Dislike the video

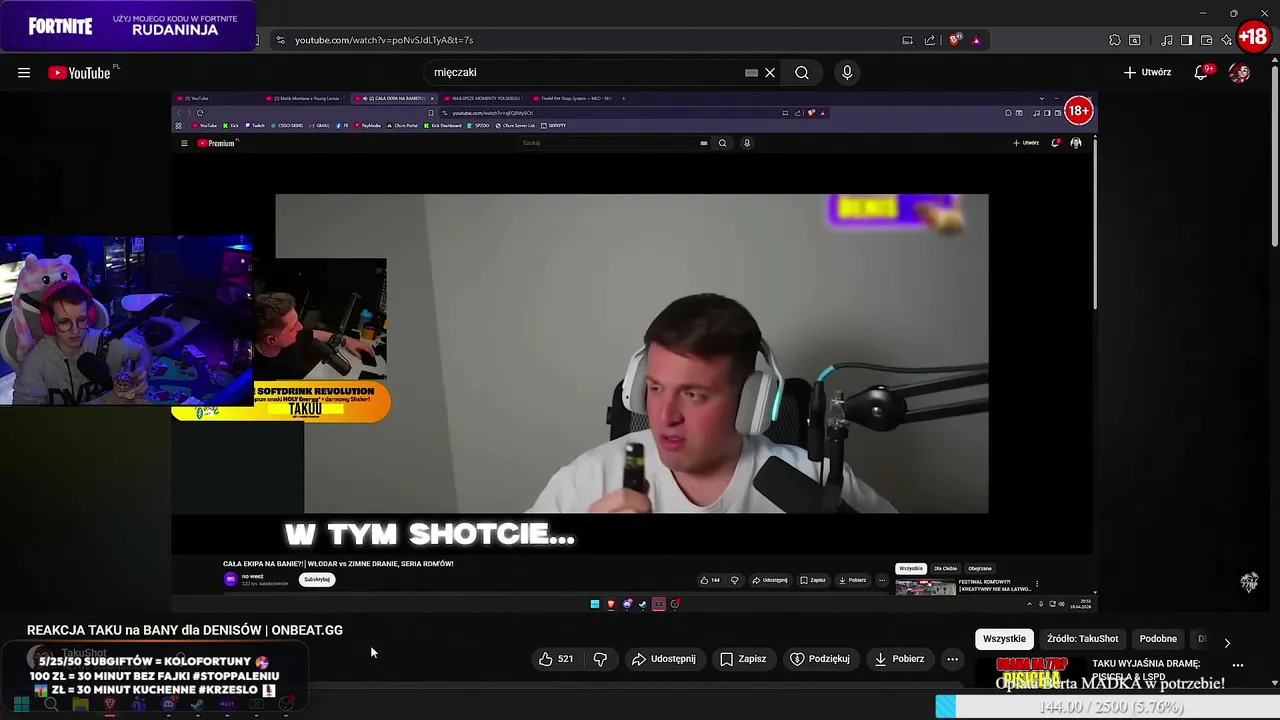[600, 659]
